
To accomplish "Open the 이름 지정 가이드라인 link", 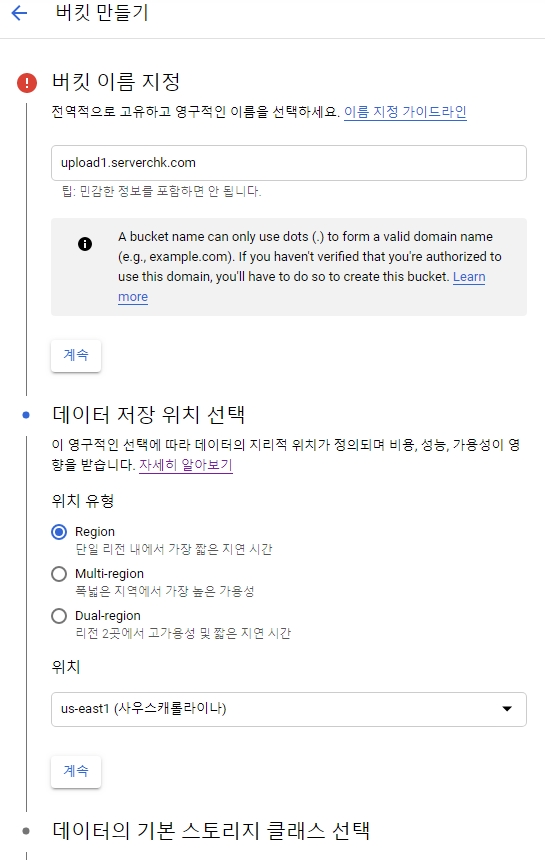I will 405,112.
